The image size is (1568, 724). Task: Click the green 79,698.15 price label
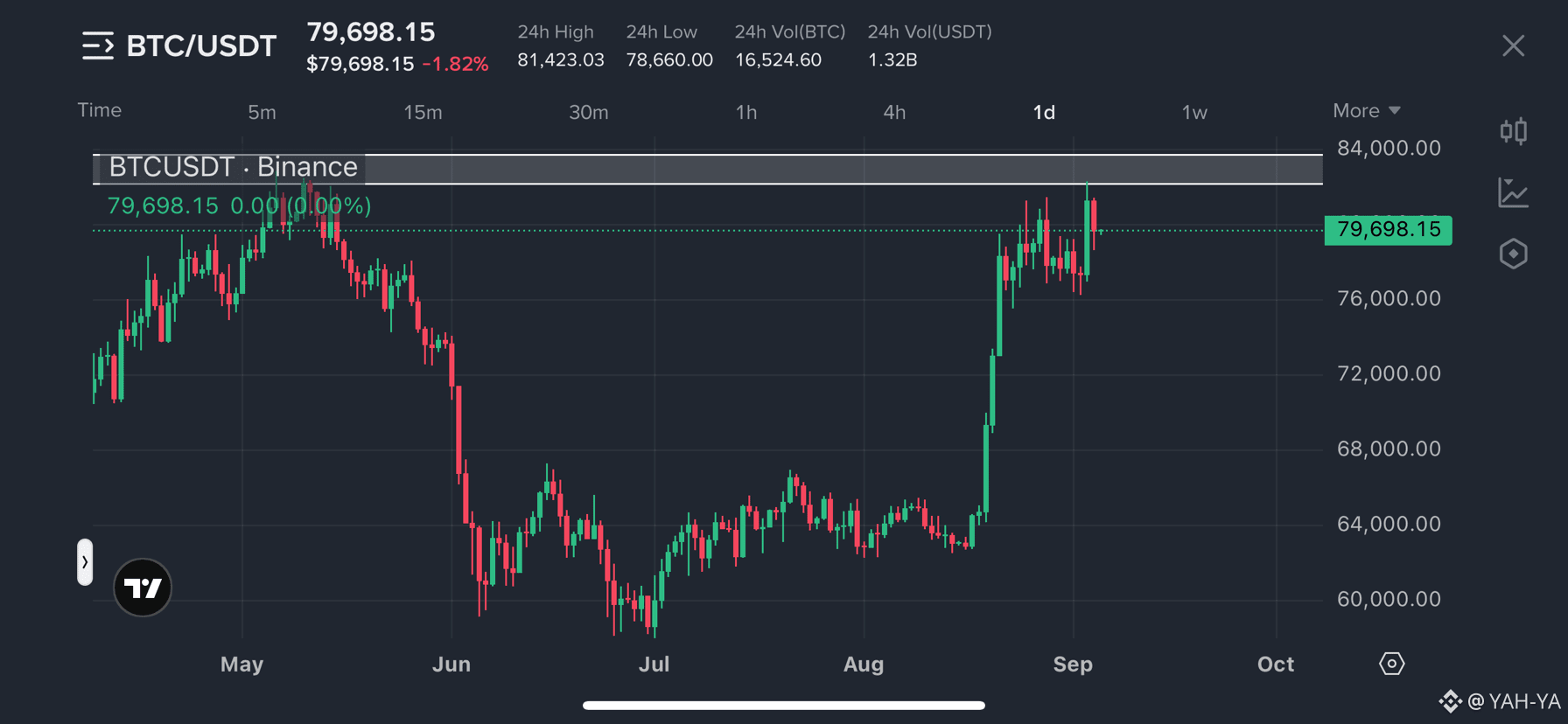click(x=1388, y=230)
